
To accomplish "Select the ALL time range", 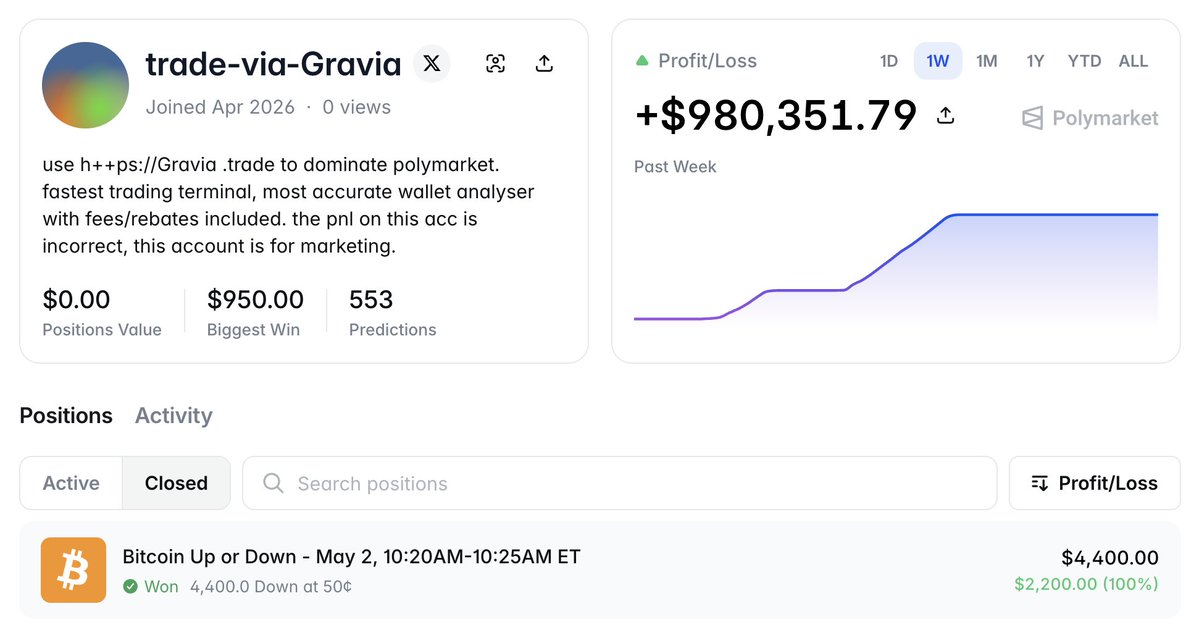I will pyautogui.click(x=1133, y=61).
